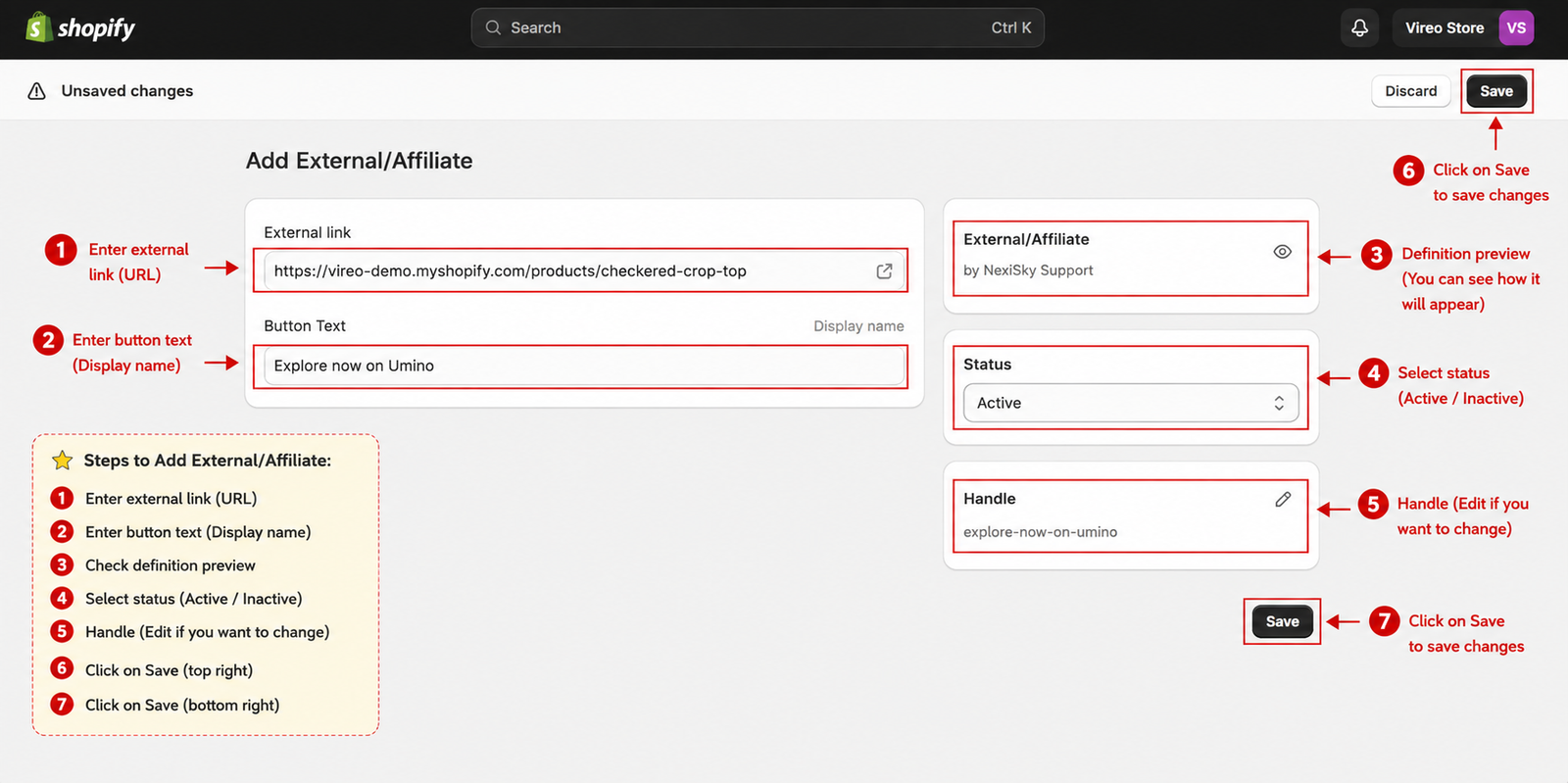Screen dimensions: 1568x783
Task: Click the External/Affiliate definition card title
Action: [1026, 239]
